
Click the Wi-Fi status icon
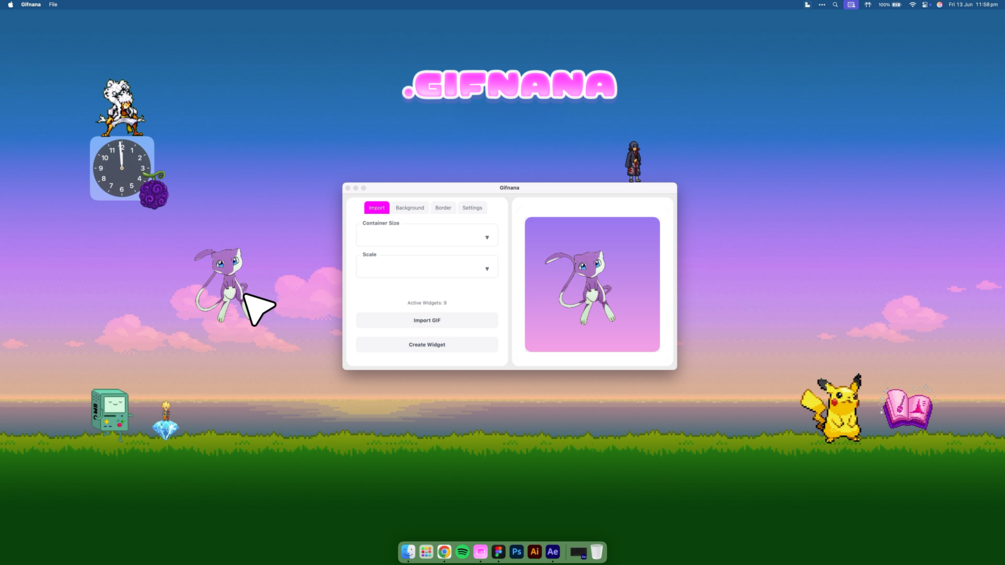(912, 4)
